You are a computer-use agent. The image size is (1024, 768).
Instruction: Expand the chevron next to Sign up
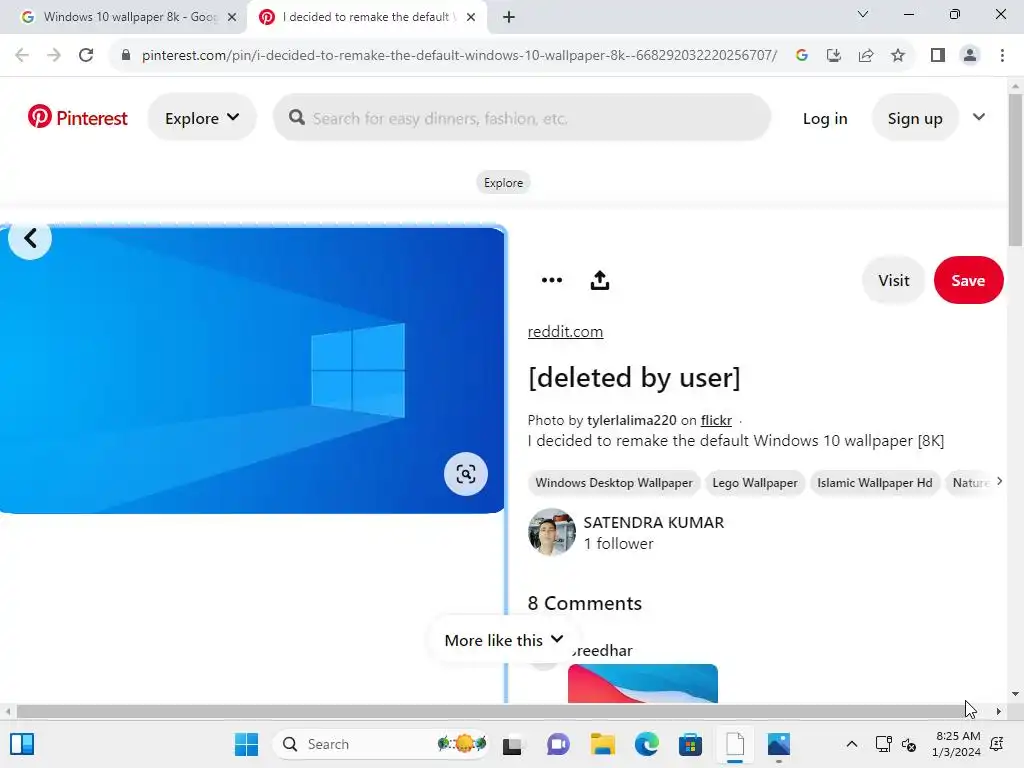point(978,117)
